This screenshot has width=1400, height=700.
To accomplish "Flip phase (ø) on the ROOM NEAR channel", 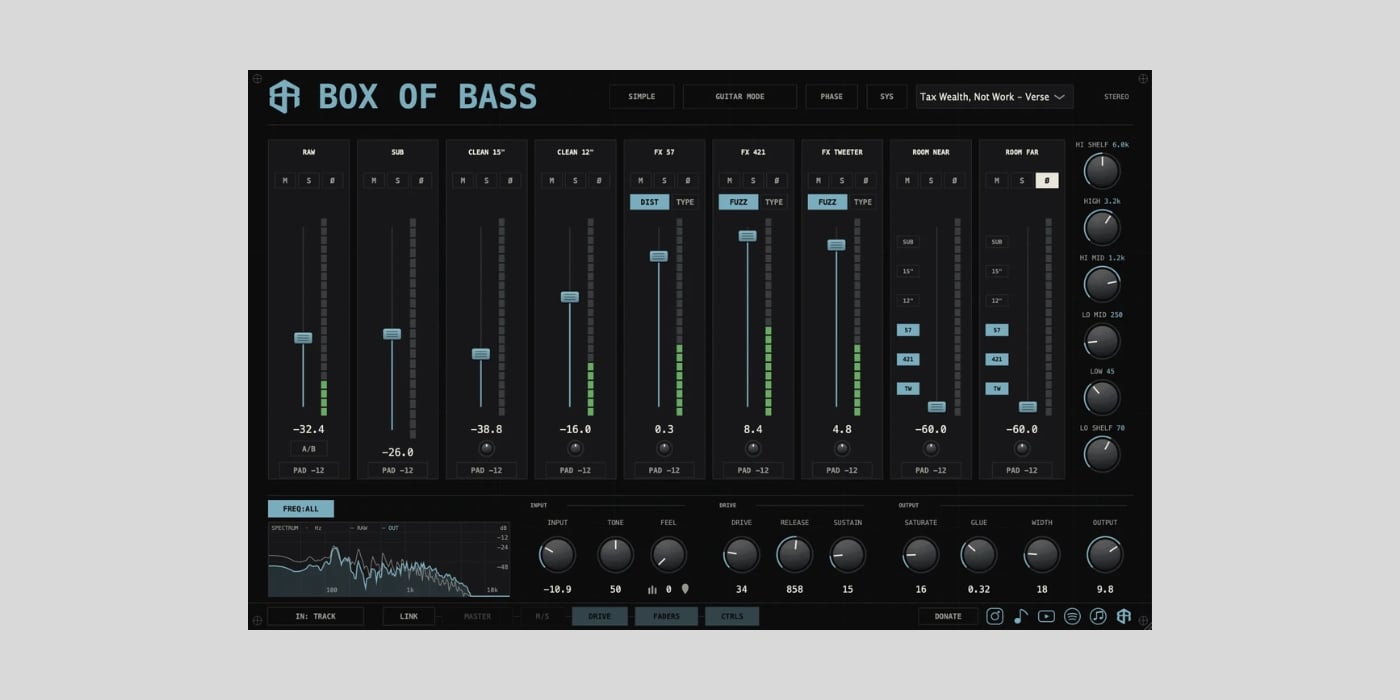I will 954,181.
